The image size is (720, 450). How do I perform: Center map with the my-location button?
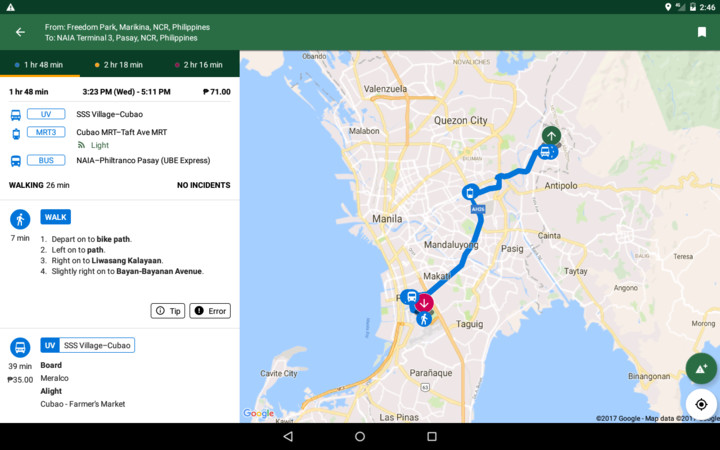[701, 404]
